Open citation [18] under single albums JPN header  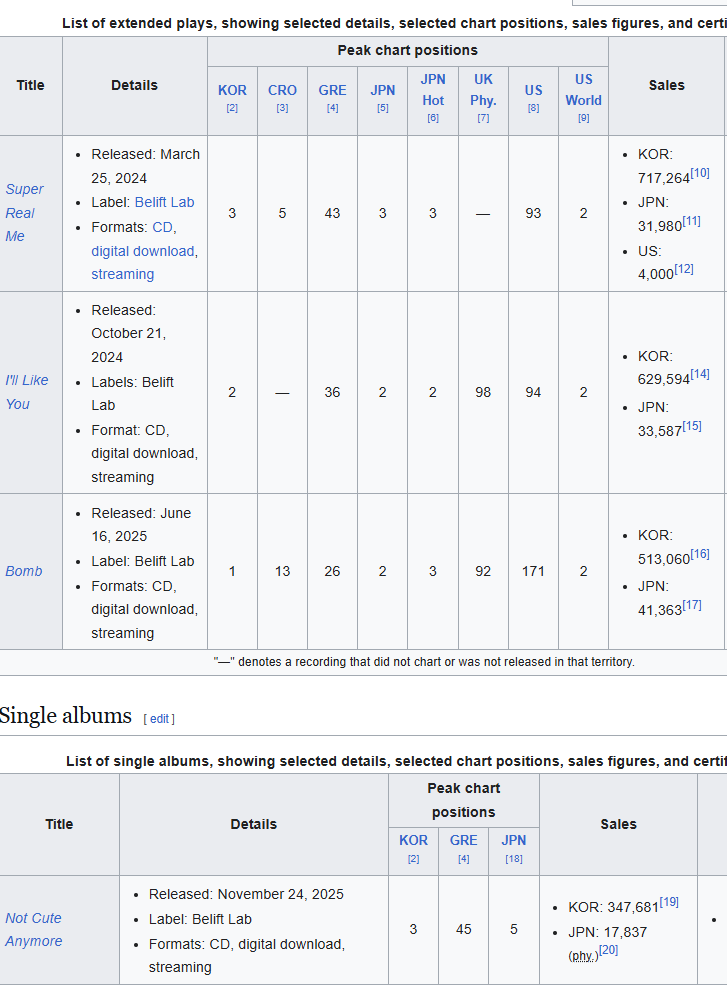514,859
